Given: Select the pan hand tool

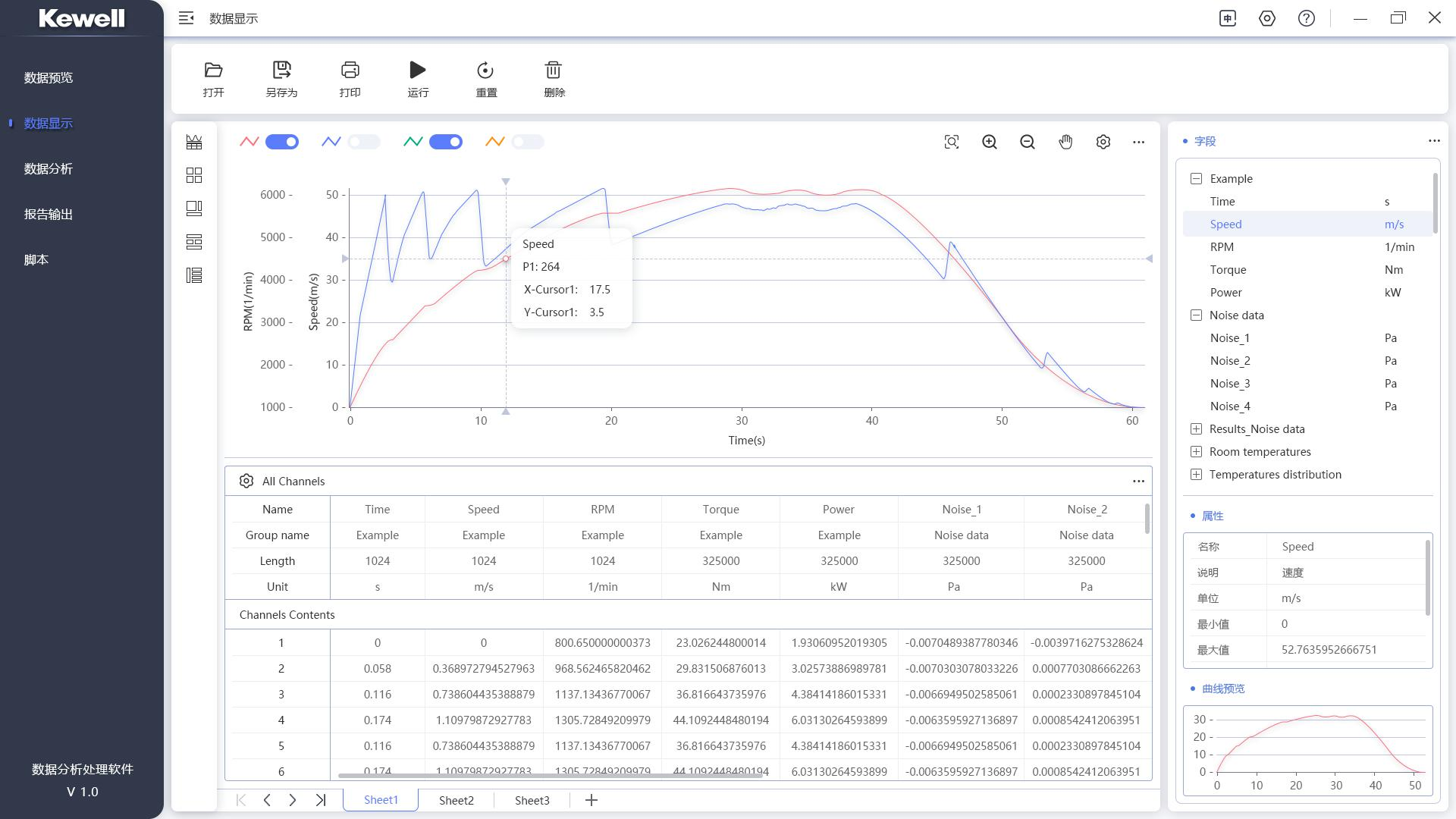Looking at the screenshot, I should point(1065,142).
